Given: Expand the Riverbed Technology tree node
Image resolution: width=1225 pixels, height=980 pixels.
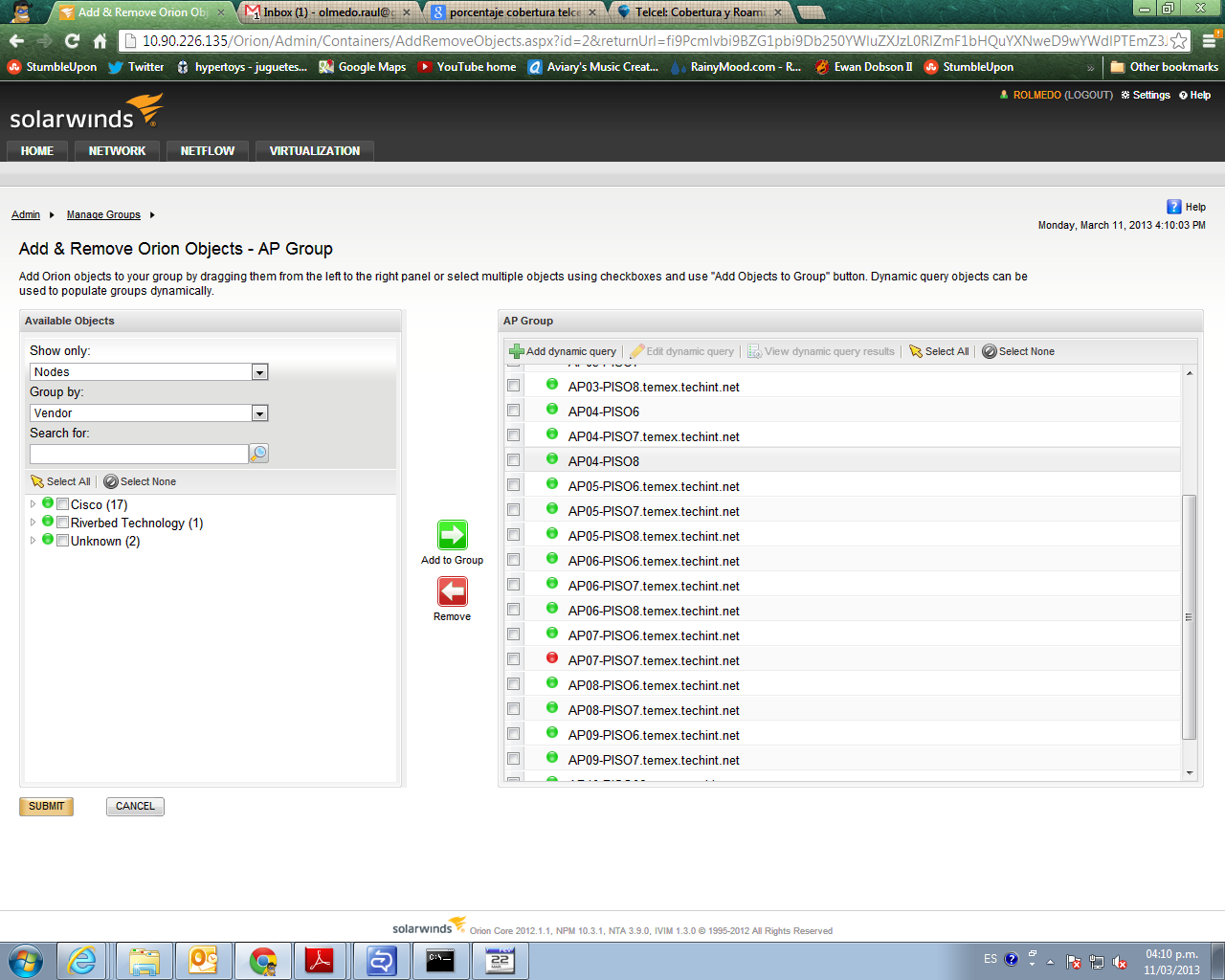Looking at the screenshot, I should (33, 523).
